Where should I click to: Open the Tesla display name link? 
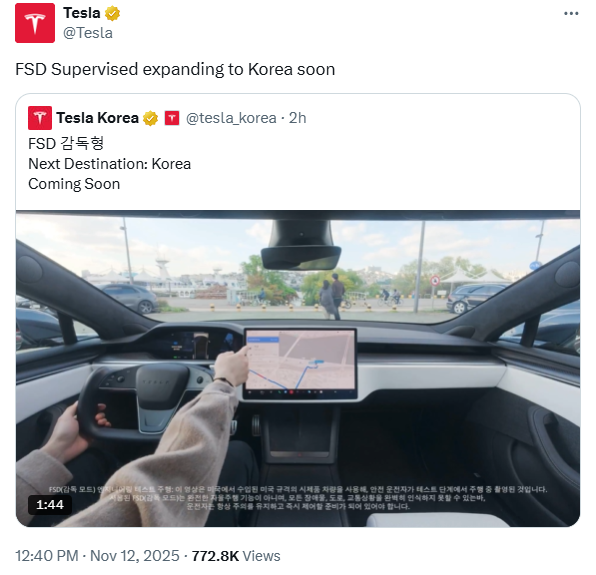[81, 13]
